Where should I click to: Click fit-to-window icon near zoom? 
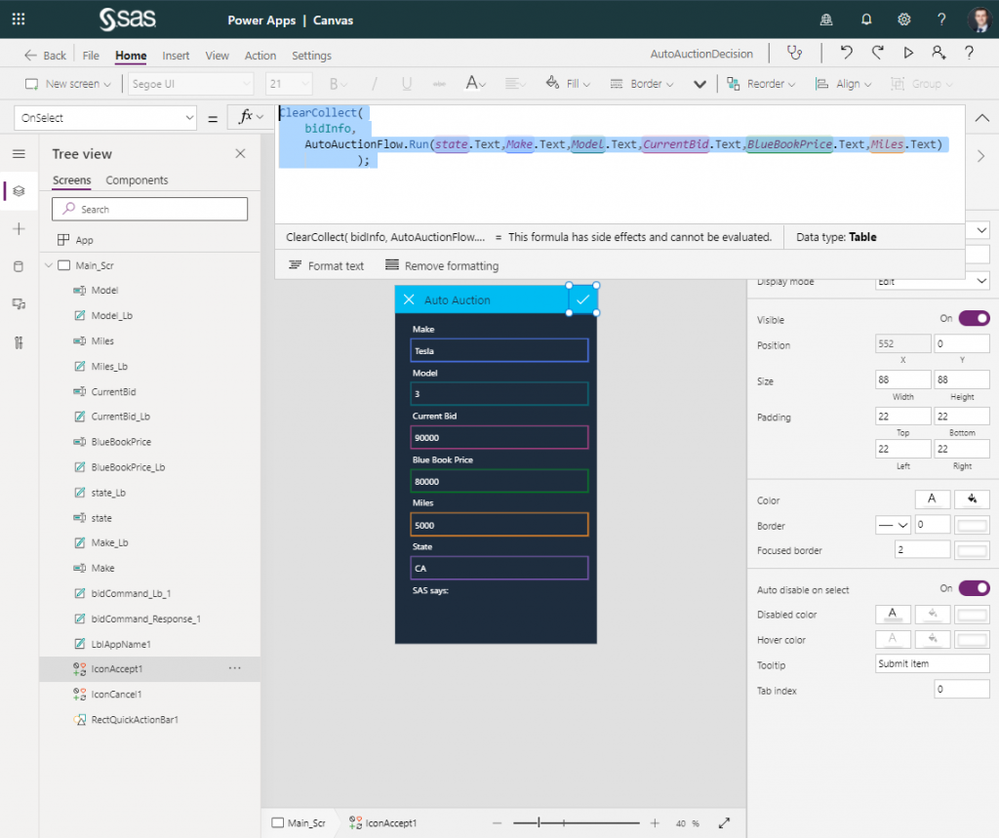[x=724, y=823]
